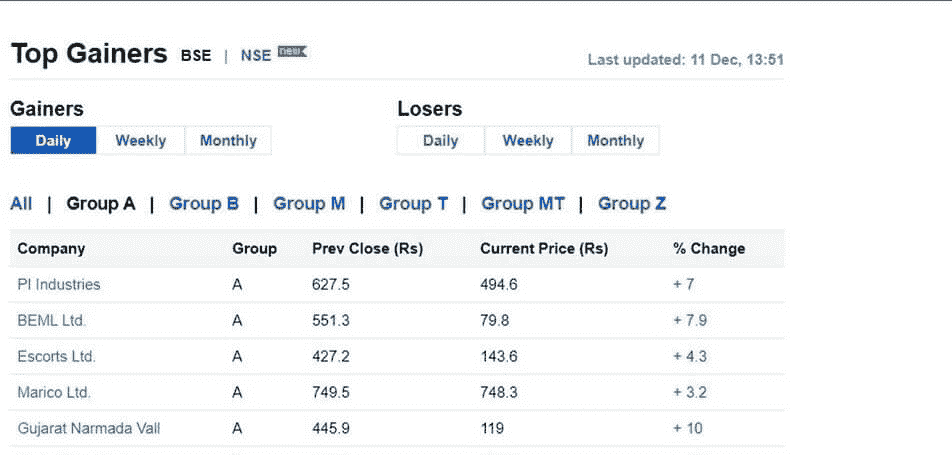952x455 pixels.
Task: Filter by All groups
Action: pos(21,204)
